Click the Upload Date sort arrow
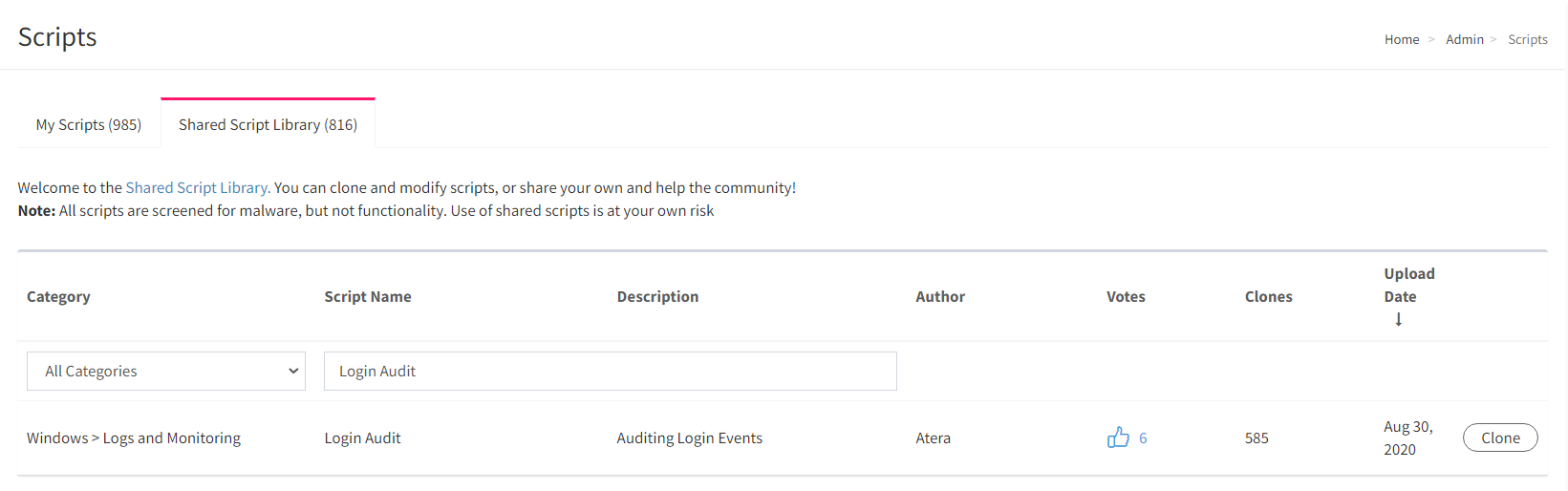This screenshot has height=491, width=1568. pyautogui.click(x=1398, y=320)
